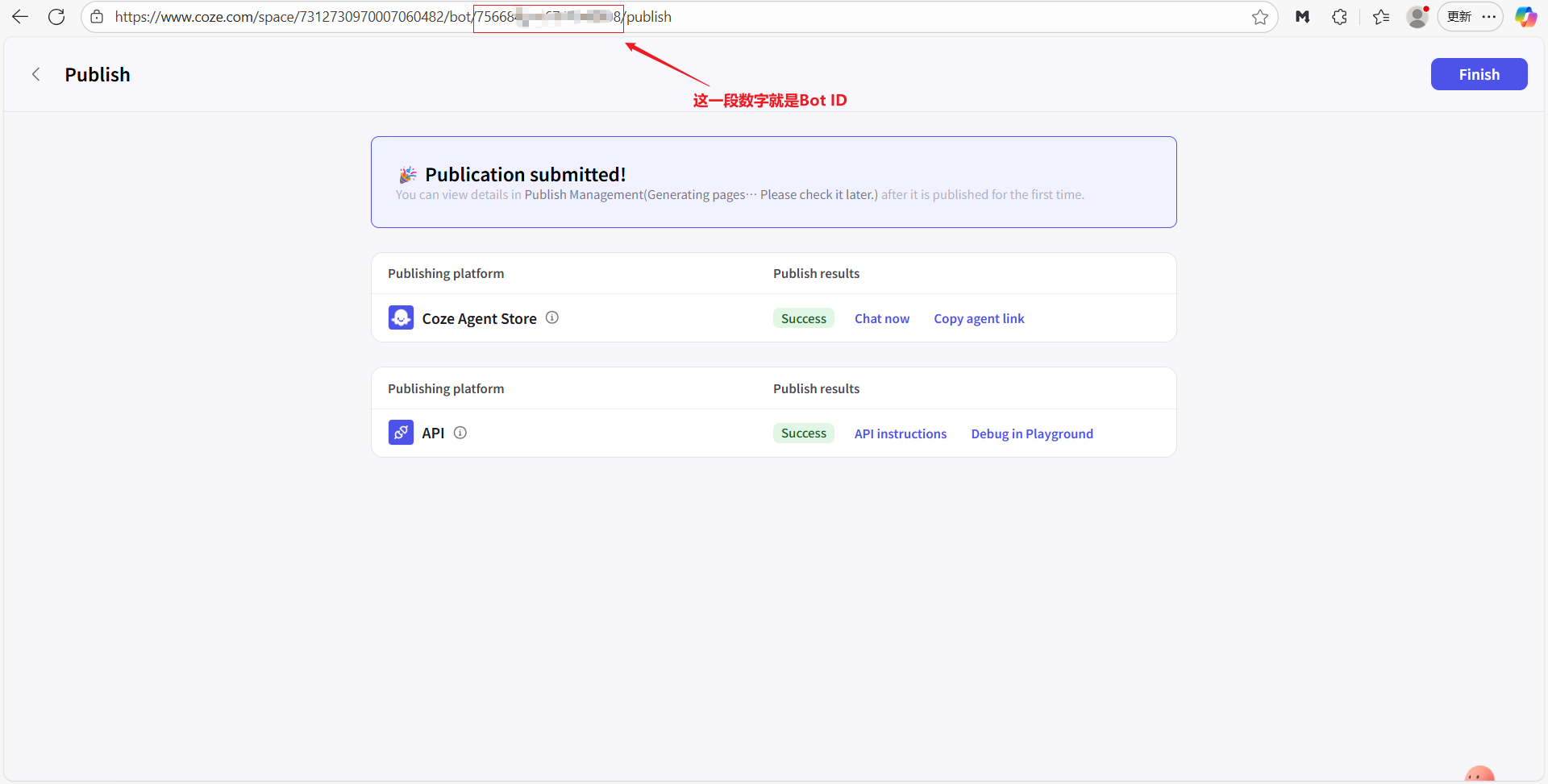Open the Copilot sidebar icon
The height and width of the screenshot is (784, 1548).
(1525, 17)
